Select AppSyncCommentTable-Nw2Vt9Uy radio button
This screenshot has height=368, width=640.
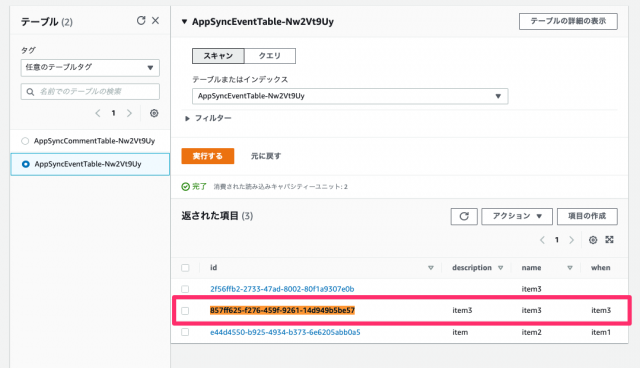click(25, 141)
